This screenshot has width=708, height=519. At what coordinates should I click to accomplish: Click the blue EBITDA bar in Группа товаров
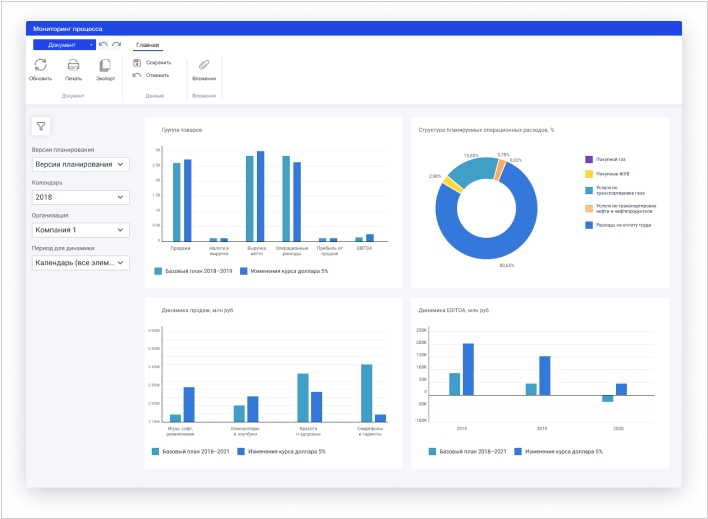pos(370,238)
